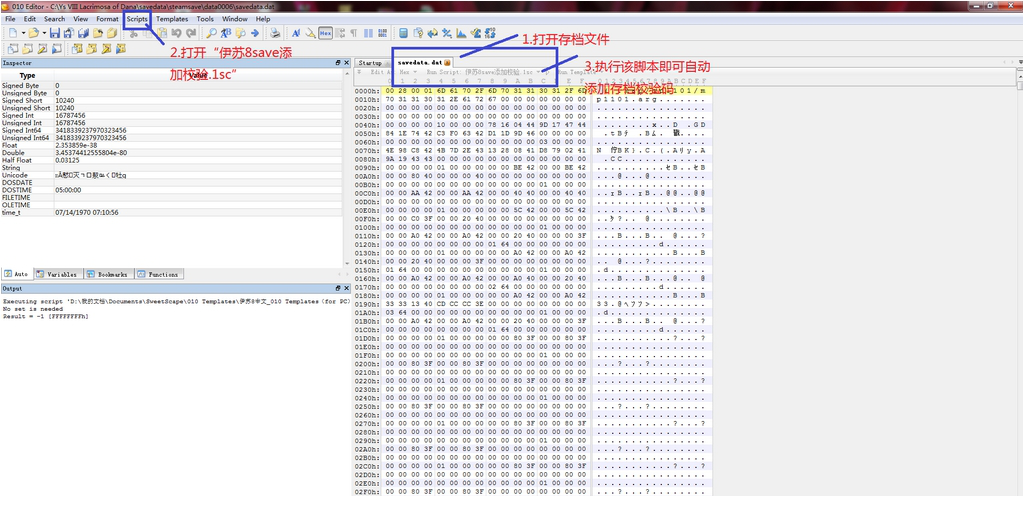Click the column layout toolbar icon
The height and width of the screenshot is (515, 1023).
click(368, 33)
